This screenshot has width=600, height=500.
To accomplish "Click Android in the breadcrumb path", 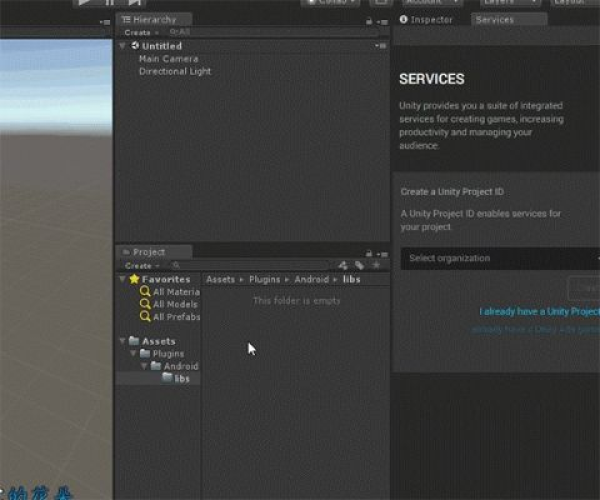I will pos(311,279).
